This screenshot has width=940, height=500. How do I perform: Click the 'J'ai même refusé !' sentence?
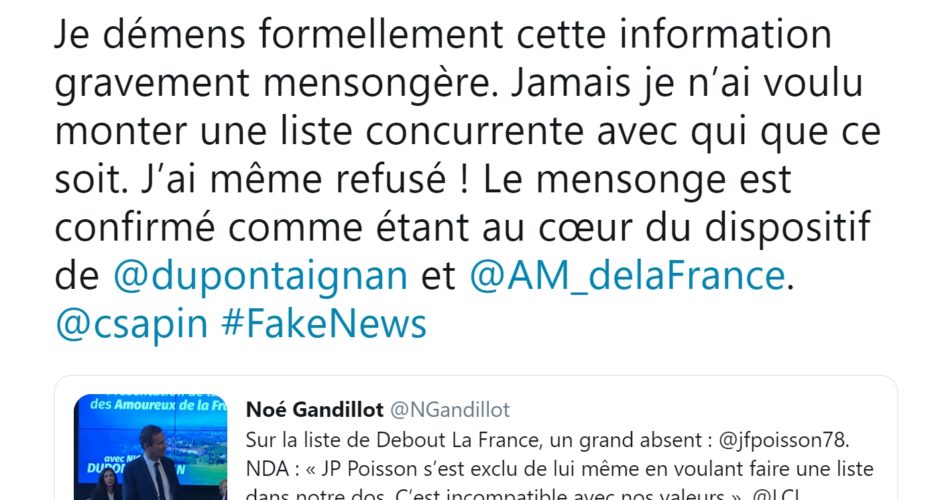click(x=305, y=180)
